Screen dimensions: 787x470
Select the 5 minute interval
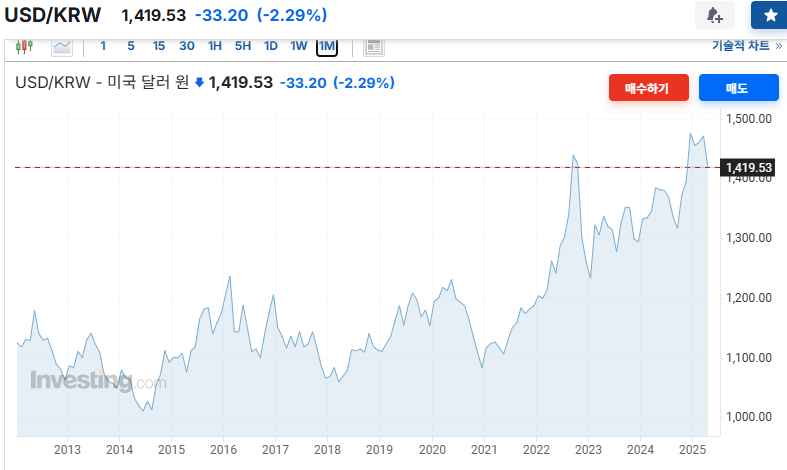tap(131, 46)
